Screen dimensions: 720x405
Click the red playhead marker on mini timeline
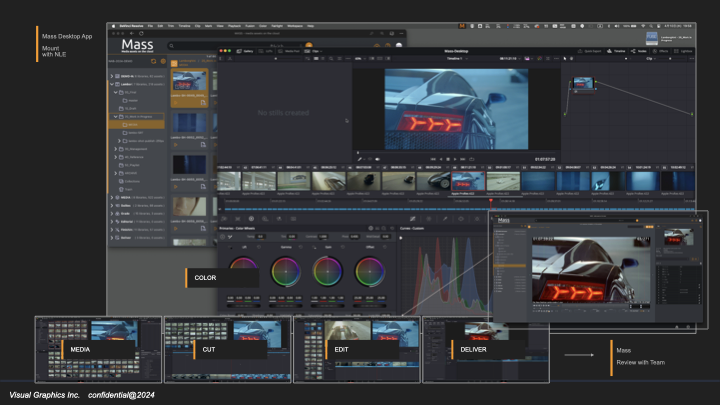490,201
